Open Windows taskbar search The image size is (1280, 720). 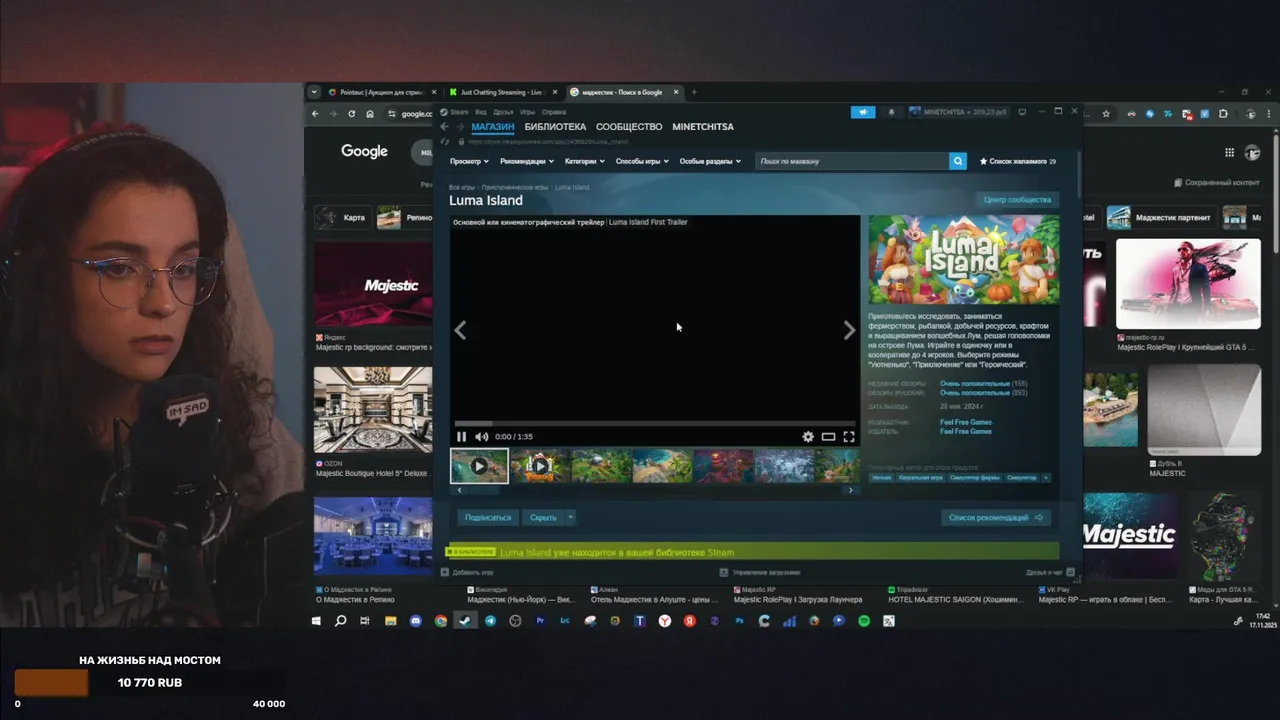point(340,621)
